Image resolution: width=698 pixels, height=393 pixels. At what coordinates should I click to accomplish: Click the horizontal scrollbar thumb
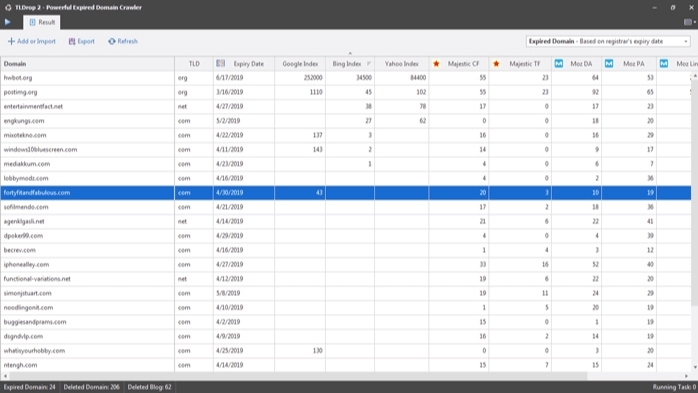click(x=297, y=376)
